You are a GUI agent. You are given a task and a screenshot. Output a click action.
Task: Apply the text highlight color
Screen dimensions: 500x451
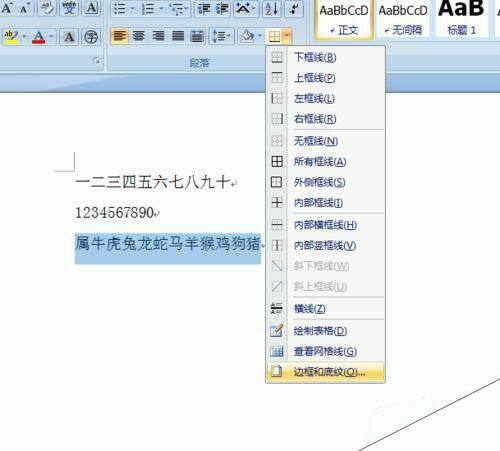click(11, 36)
